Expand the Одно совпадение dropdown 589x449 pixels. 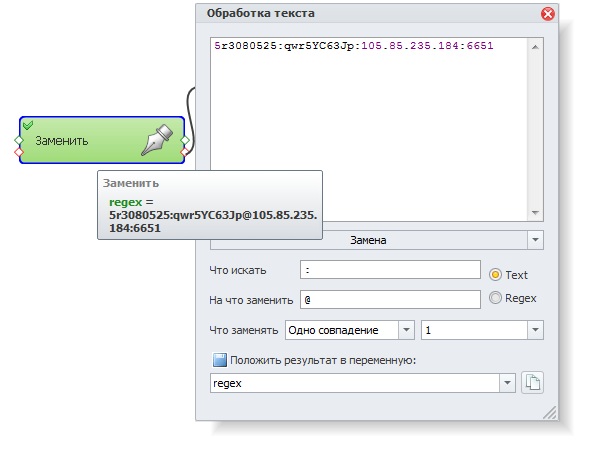406,330
